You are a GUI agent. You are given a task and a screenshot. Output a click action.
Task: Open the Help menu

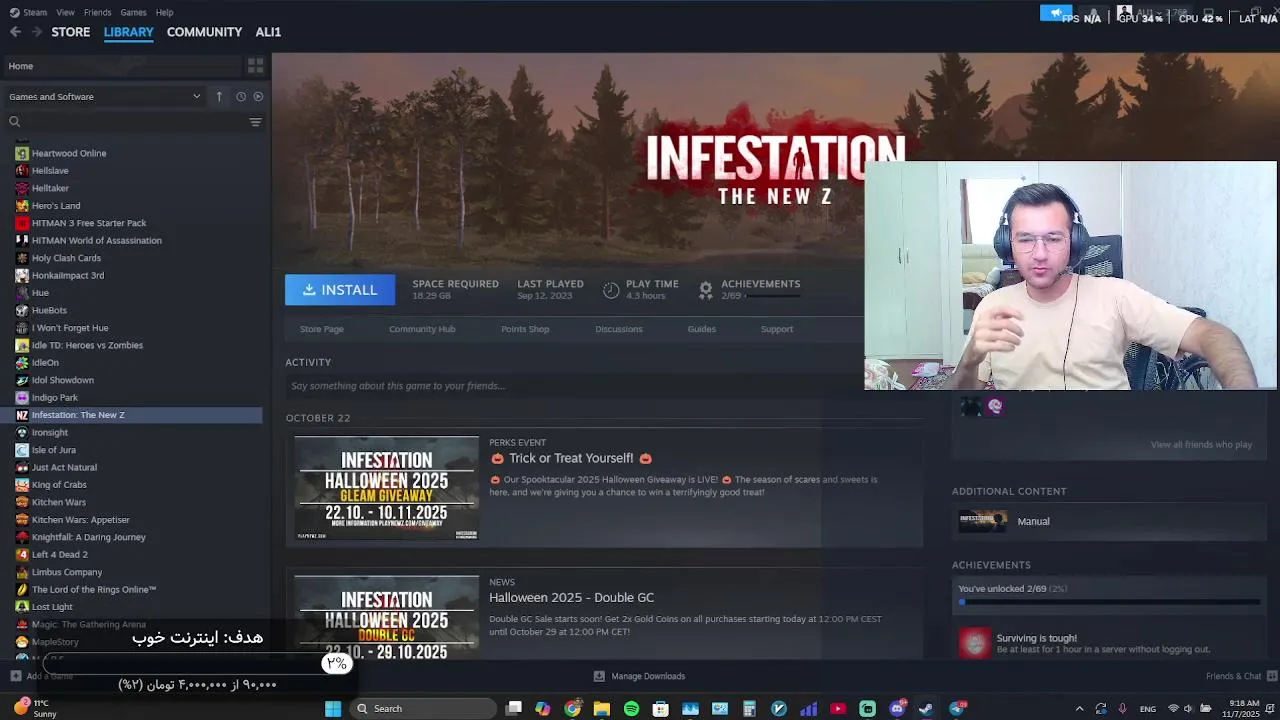pyautogui.click(x=164, y=12)
